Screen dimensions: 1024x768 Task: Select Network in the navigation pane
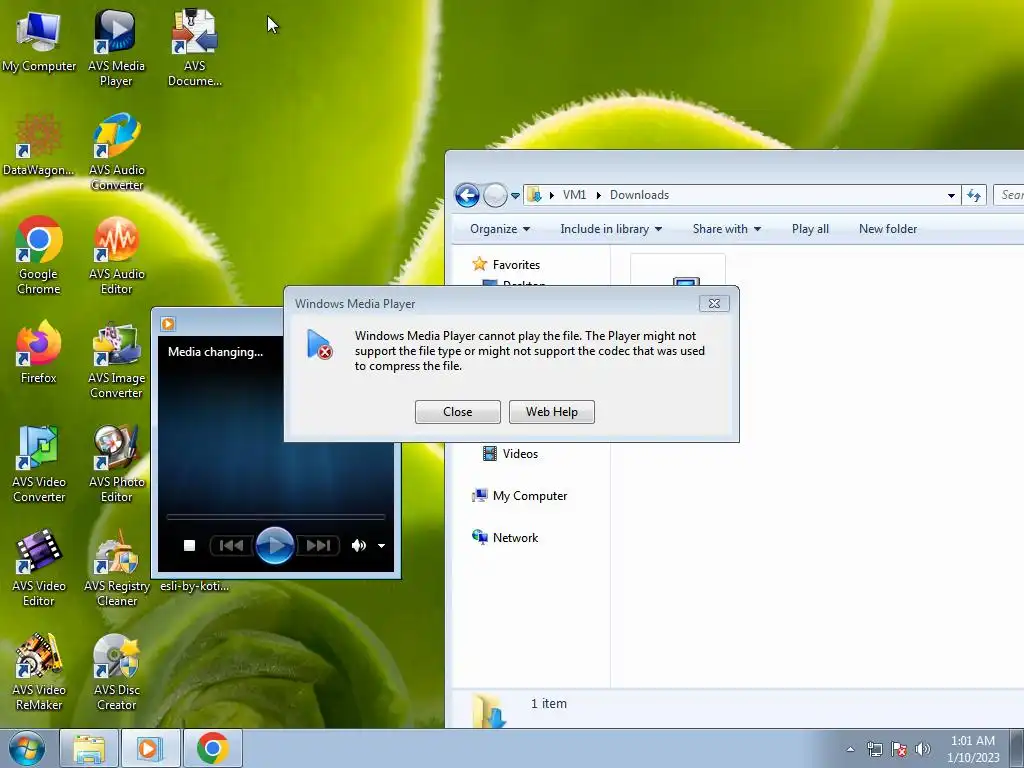coord(505,537)
